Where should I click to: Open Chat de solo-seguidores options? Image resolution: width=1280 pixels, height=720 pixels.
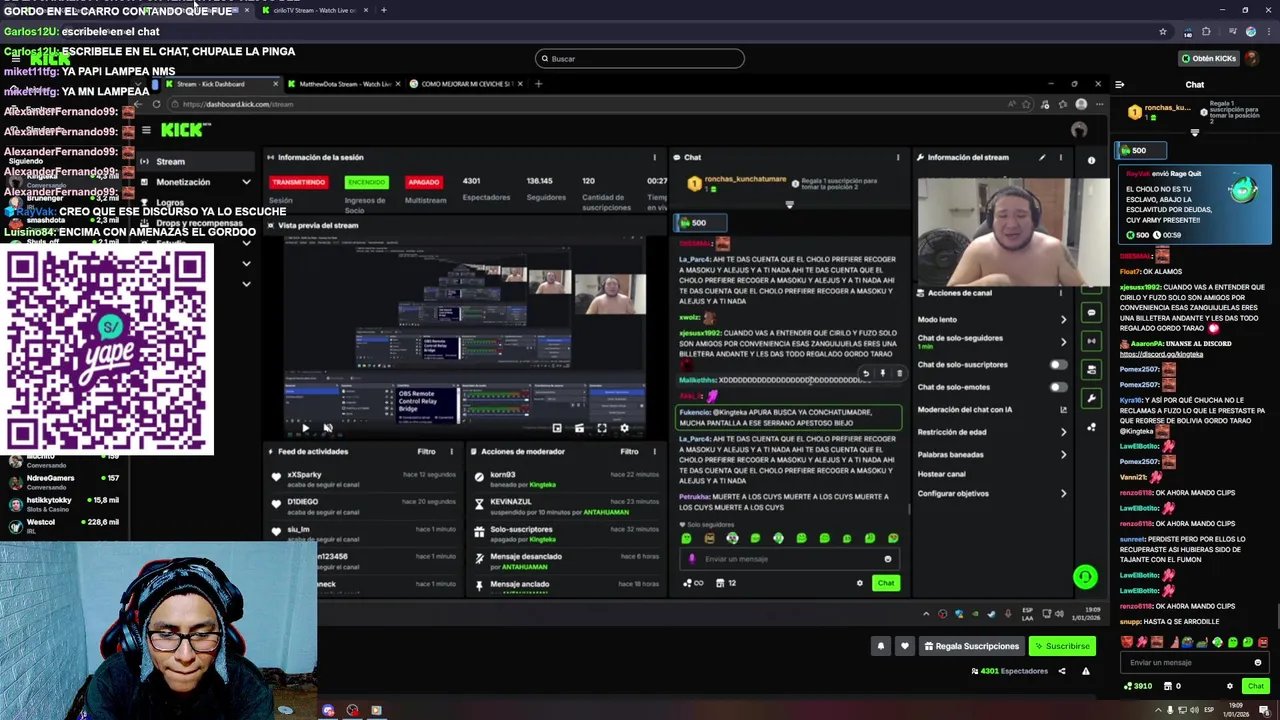pyautogui.click(x=1063, y=341)
